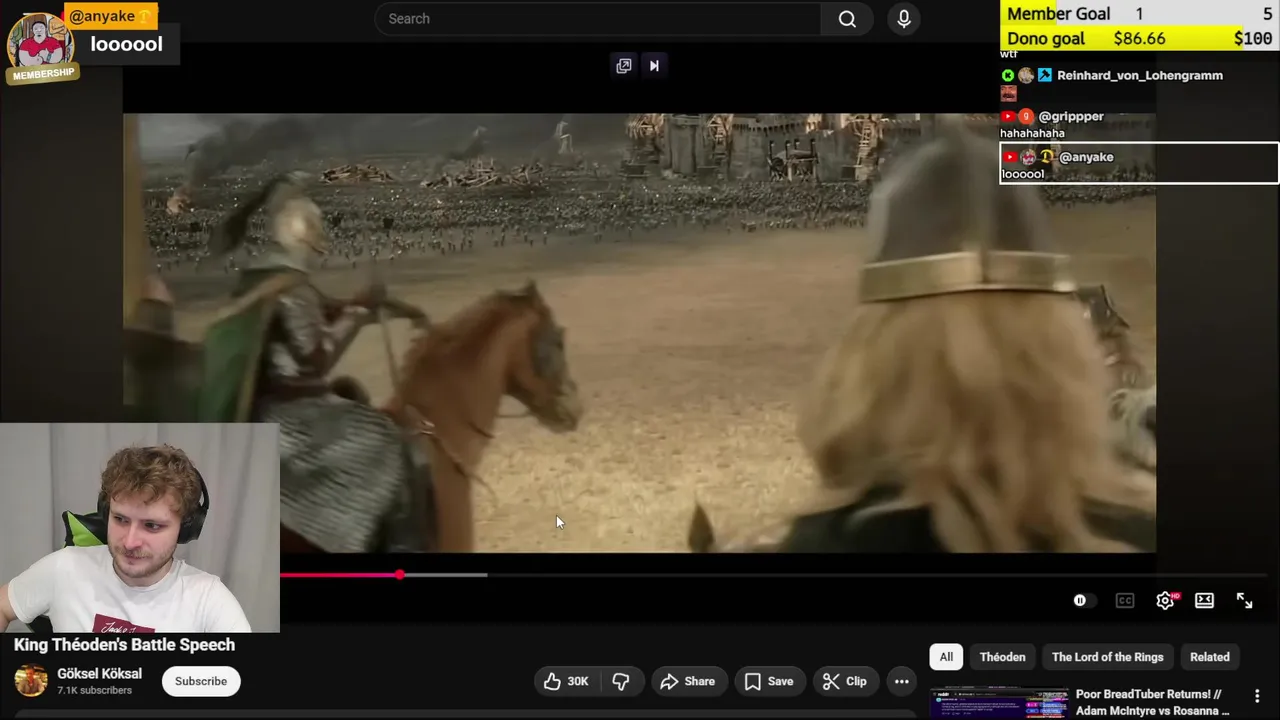Select The Lord of the Rings chip

coord(1107,657)
